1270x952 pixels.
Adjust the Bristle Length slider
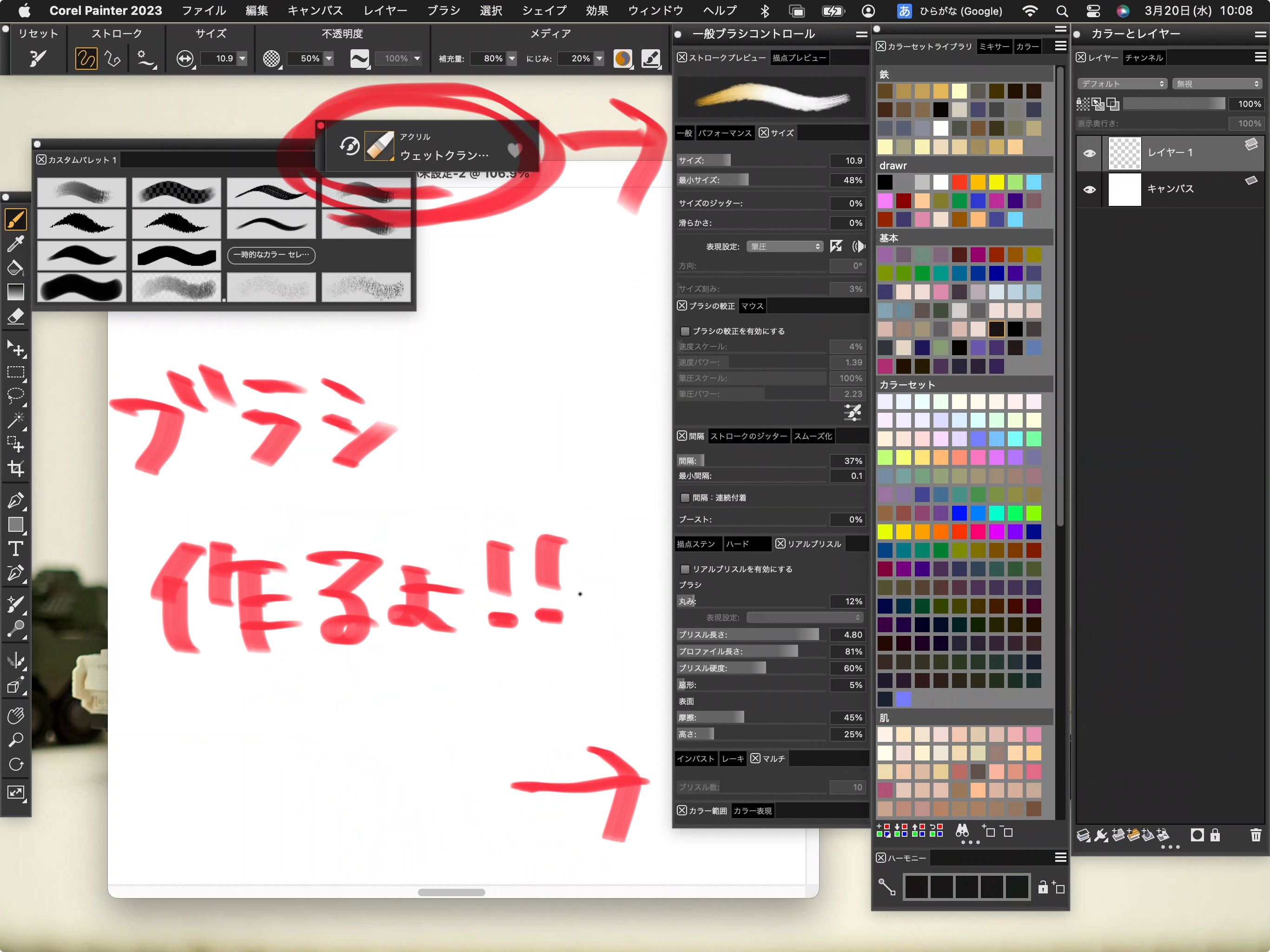752,635
